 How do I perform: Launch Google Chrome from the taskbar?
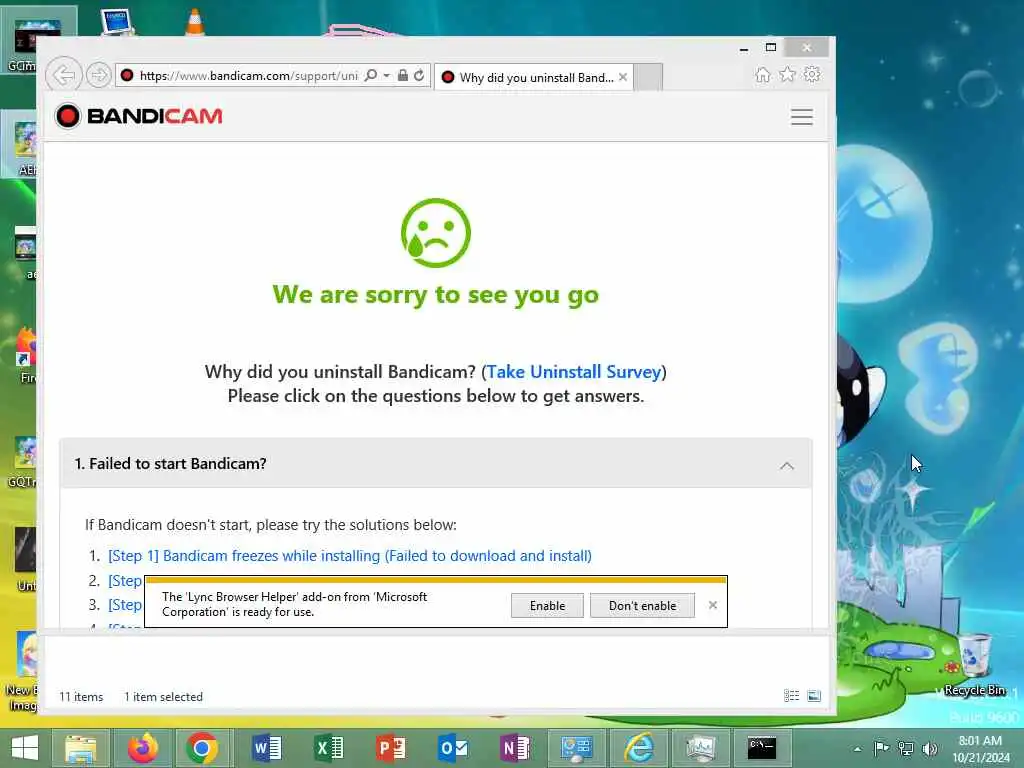[x=202, y=748]
